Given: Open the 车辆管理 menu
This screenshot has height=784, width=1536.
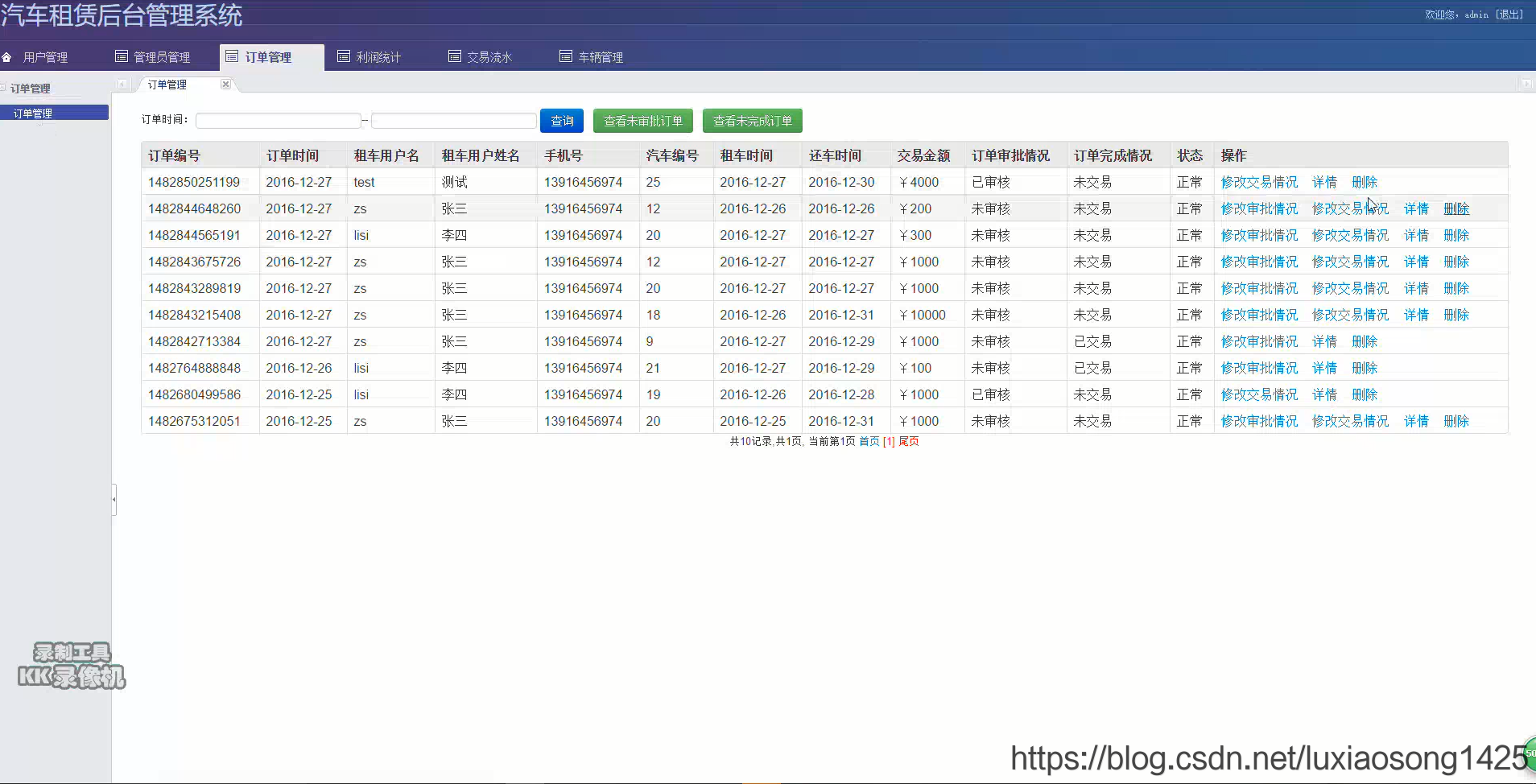Looking at the screenshot, I should [601, 57].
